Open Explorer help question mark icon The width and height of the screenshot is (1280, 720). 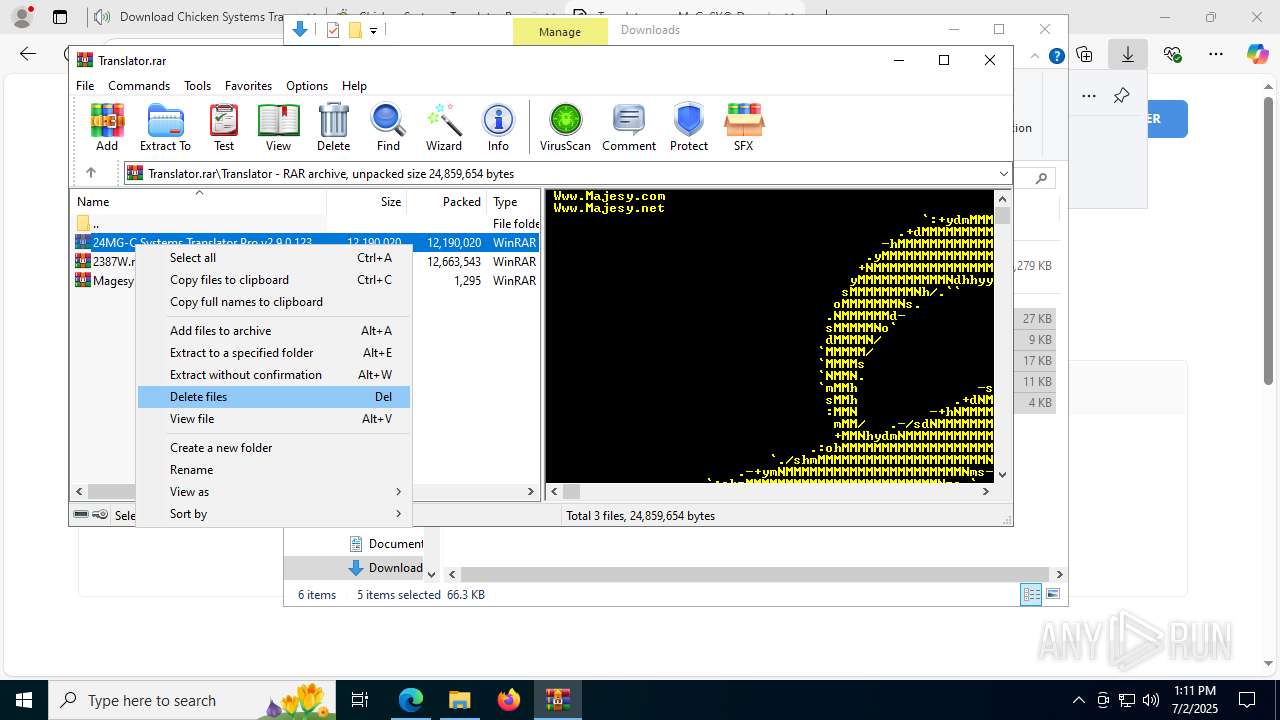point(1056,56)
